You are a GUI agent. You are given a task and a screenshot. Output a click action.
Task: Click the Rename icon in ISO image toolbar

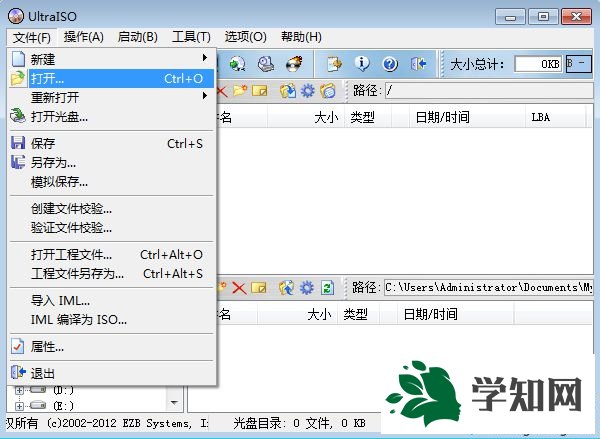tap(260, 91)
